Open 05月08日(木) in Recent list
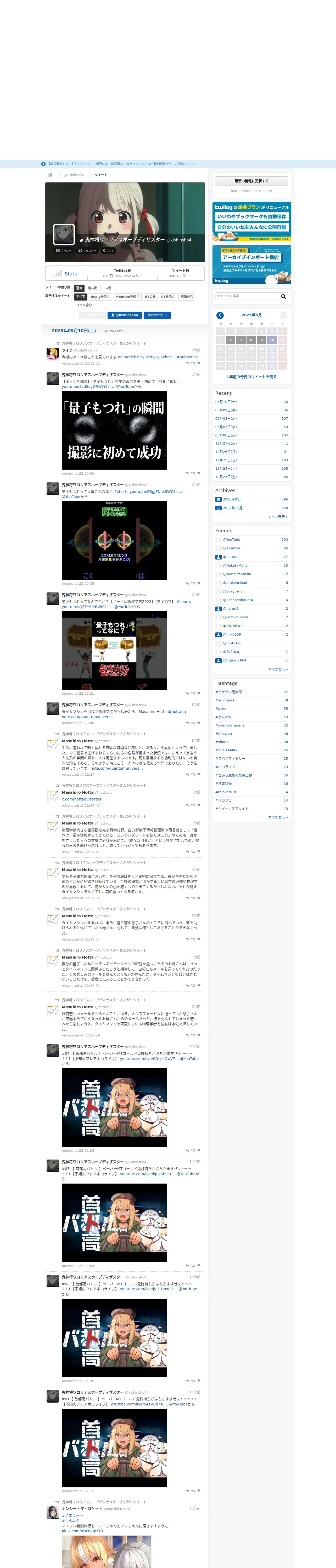Viewport: 336px width, 1568px height. tap(226, 419)
